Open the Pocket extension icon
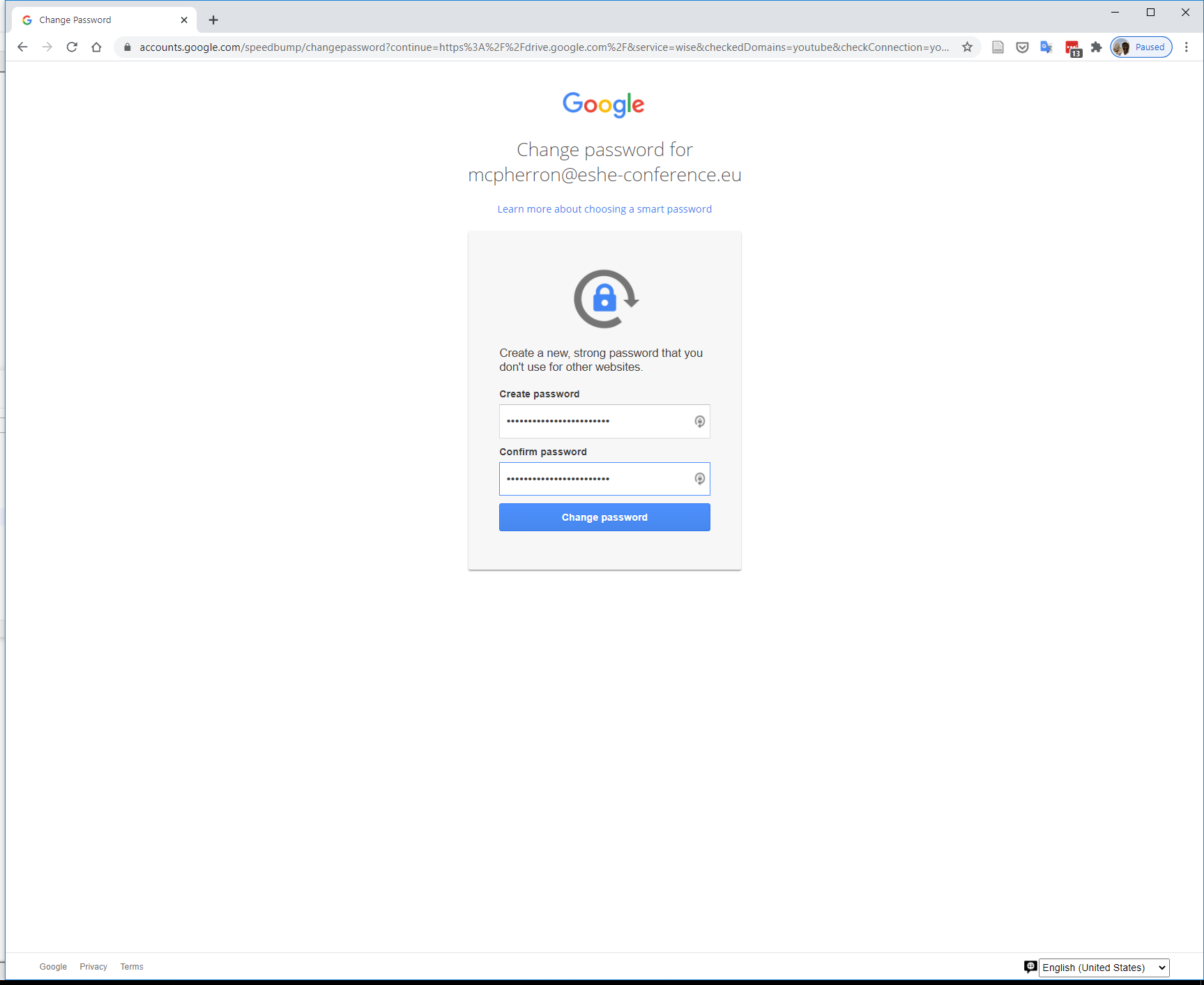The image size is (1204, 985). coord(1022,47)
